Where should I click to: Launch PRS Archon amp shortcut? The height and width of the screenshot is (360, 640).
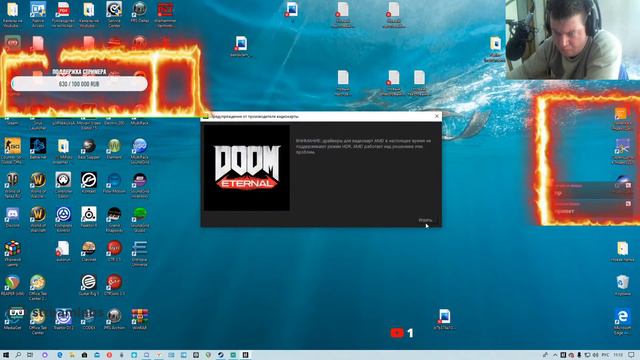click(114, 319)
